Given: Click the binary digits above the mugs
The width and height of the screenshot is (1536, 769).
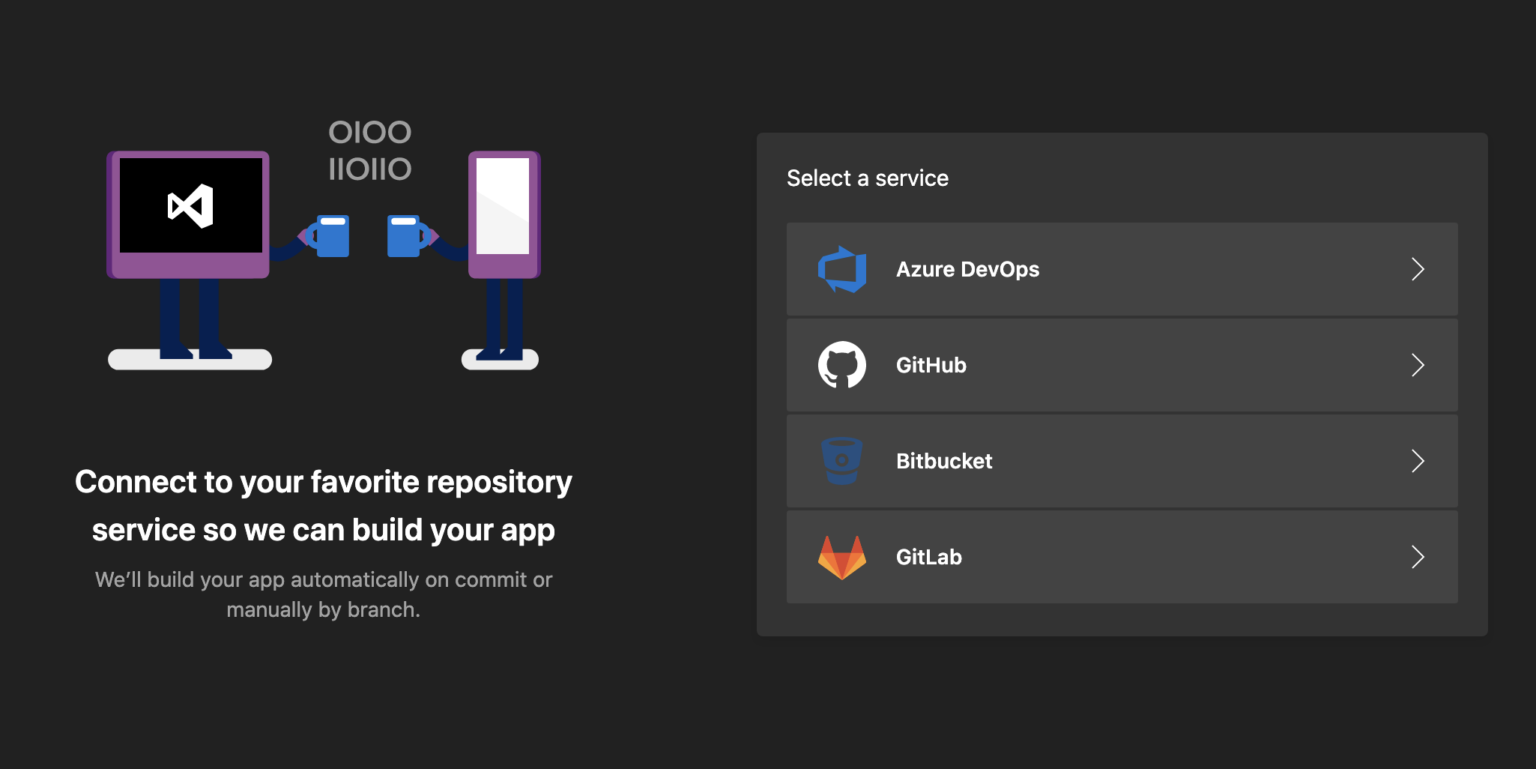Looking at the screenshot, I should 370,151.
